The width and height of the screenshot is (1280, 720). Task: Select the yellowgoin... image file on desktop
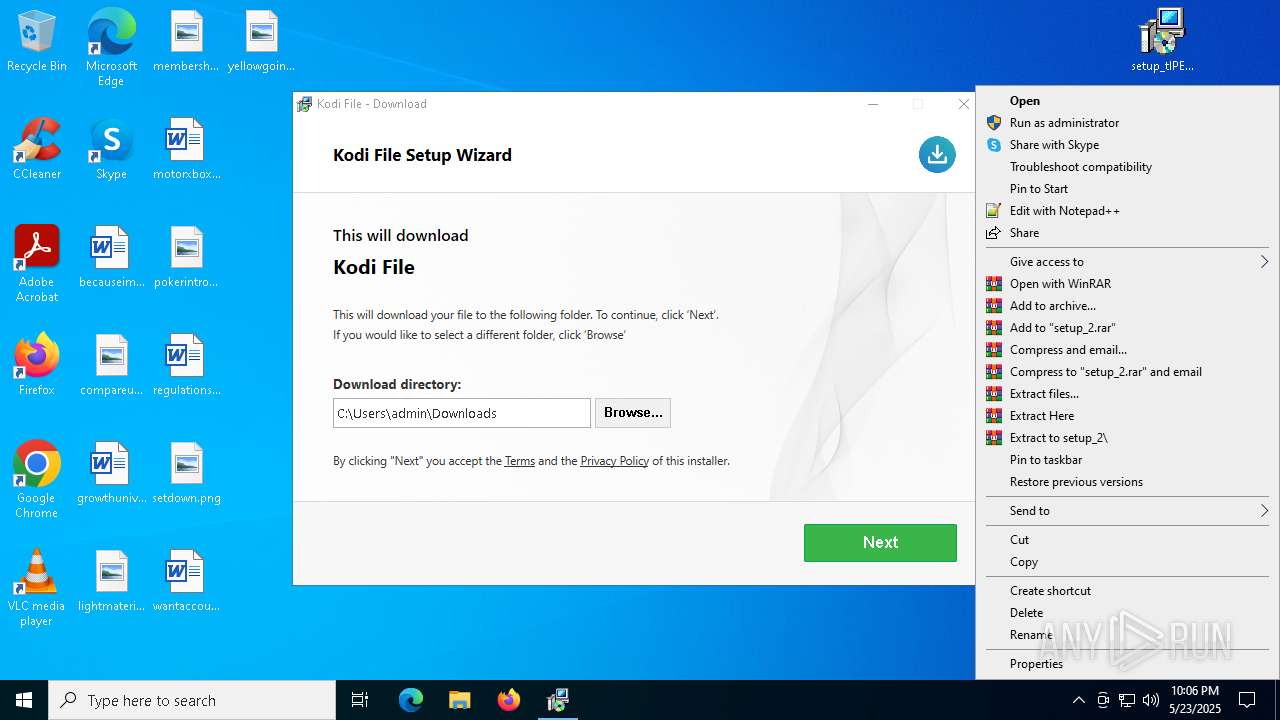[261, 41]
